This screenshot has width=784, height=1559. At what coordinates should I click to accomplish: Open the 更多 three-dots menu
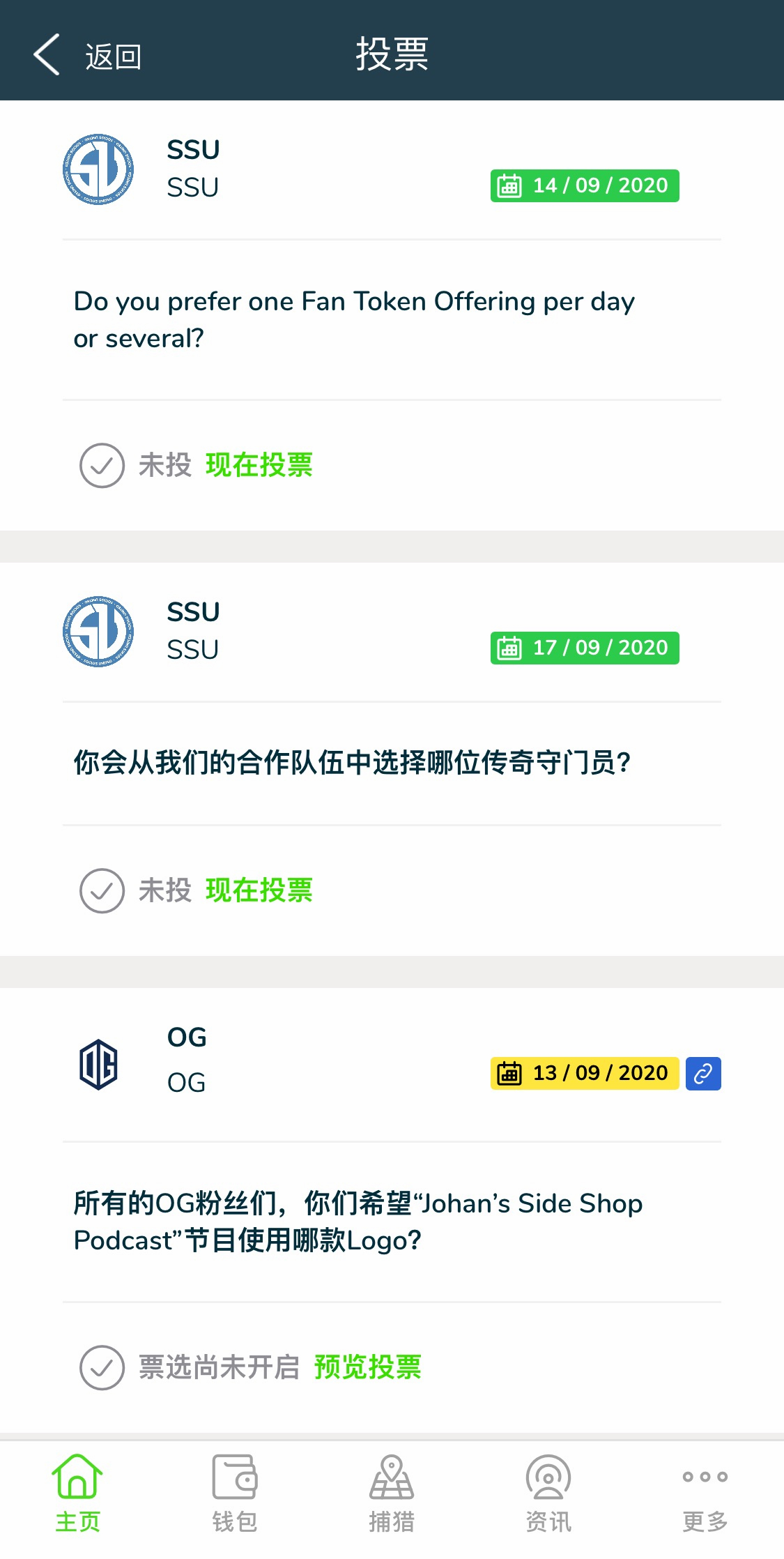(705, 1477)
